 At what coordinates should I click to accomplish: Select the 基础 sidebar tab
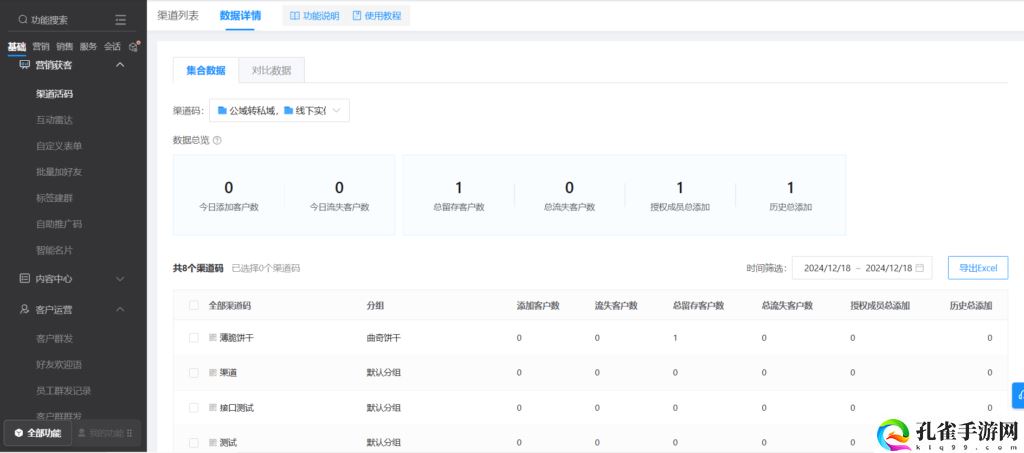[x=17, y=46]
